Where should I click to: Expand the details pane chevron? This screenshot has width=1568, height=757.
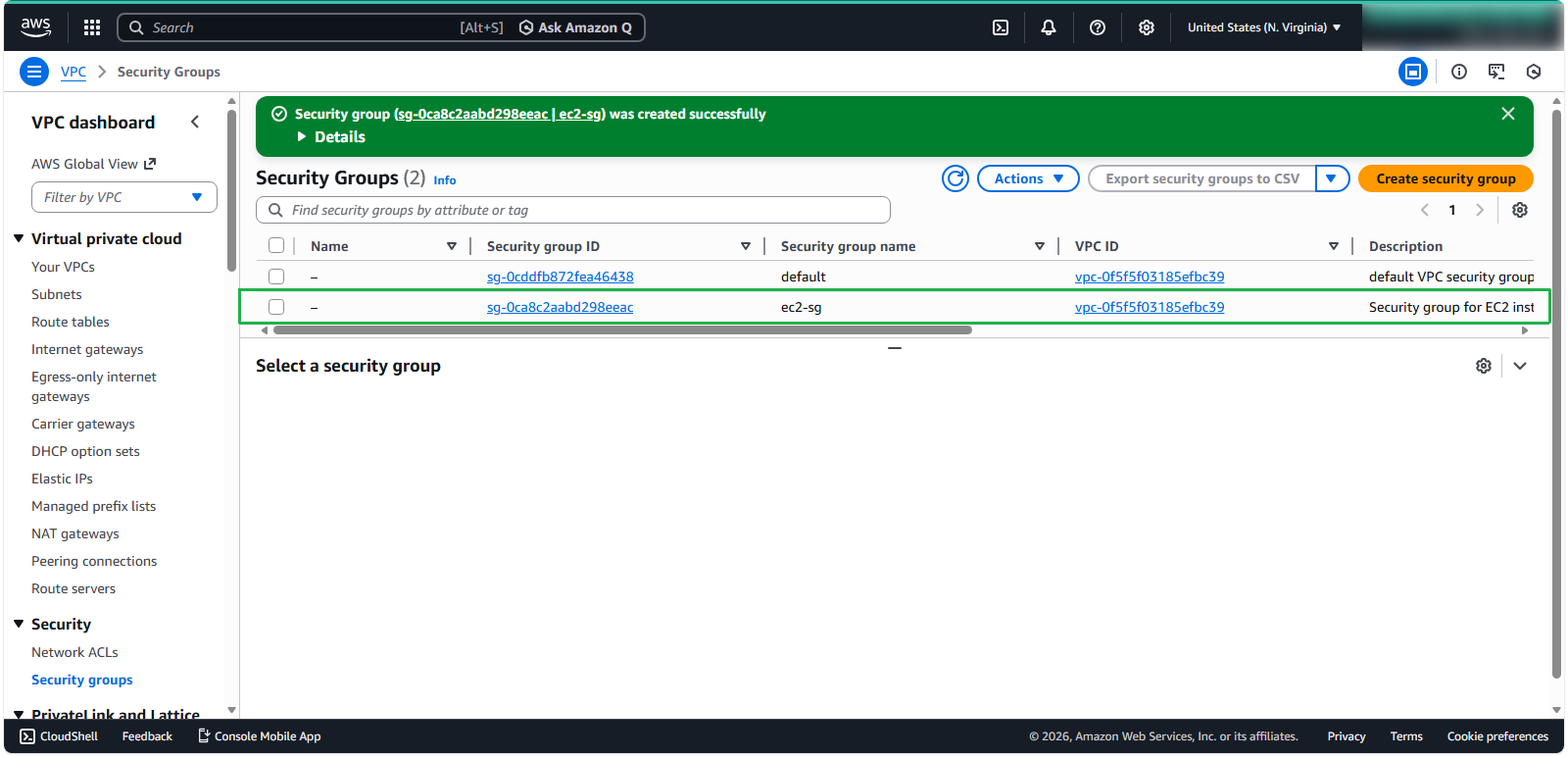click(x=1520, y=366)
